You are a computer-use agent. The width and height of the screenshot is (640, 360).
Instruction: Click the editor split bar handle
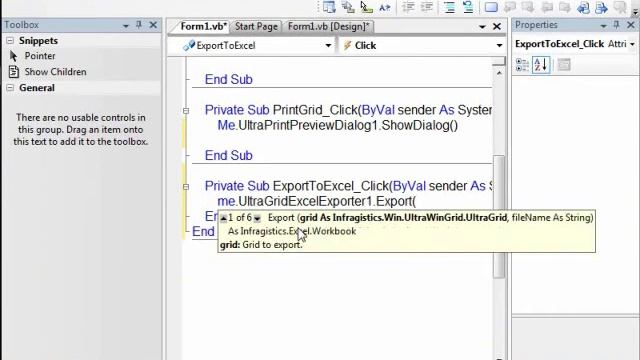[499, 61]
